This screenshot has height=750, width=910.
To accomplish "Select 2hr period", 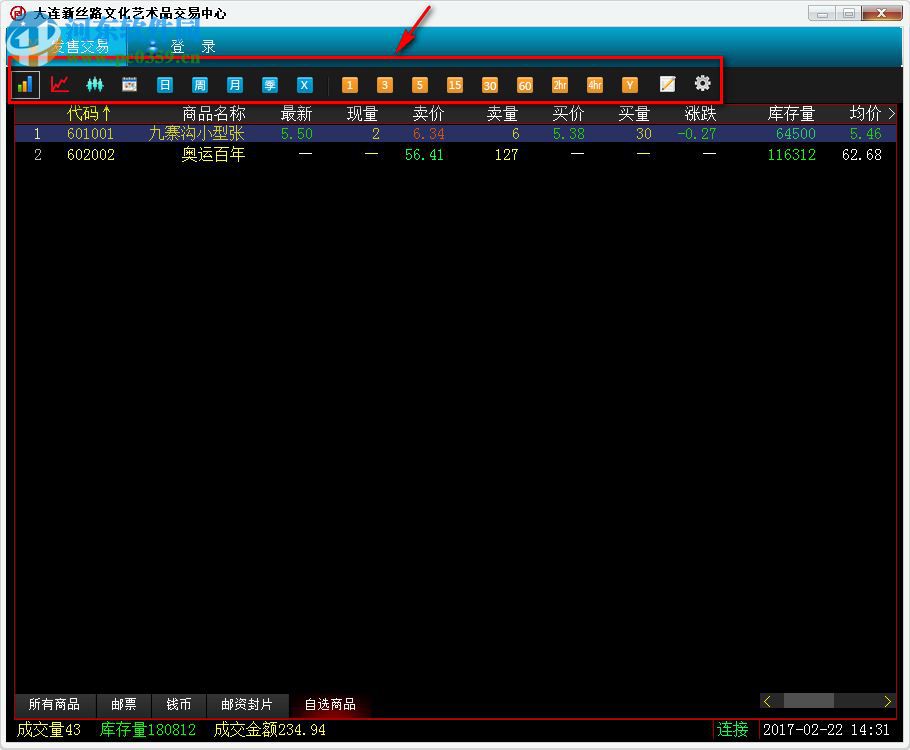I will click(x=559, y=85).
